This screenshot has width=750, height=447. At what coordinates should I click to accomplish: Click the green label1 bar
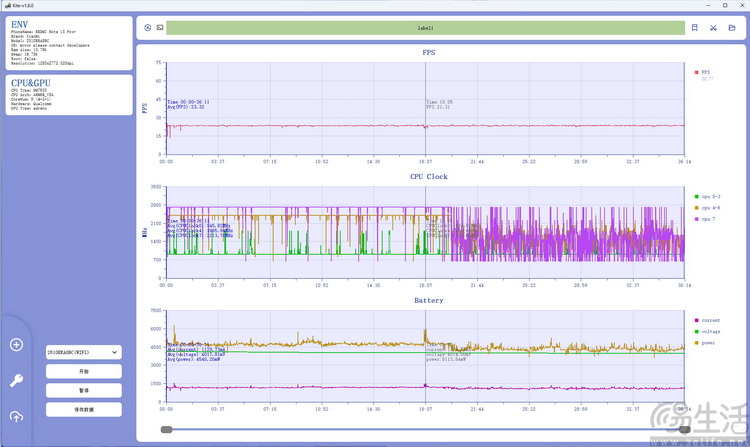[425, 28]
